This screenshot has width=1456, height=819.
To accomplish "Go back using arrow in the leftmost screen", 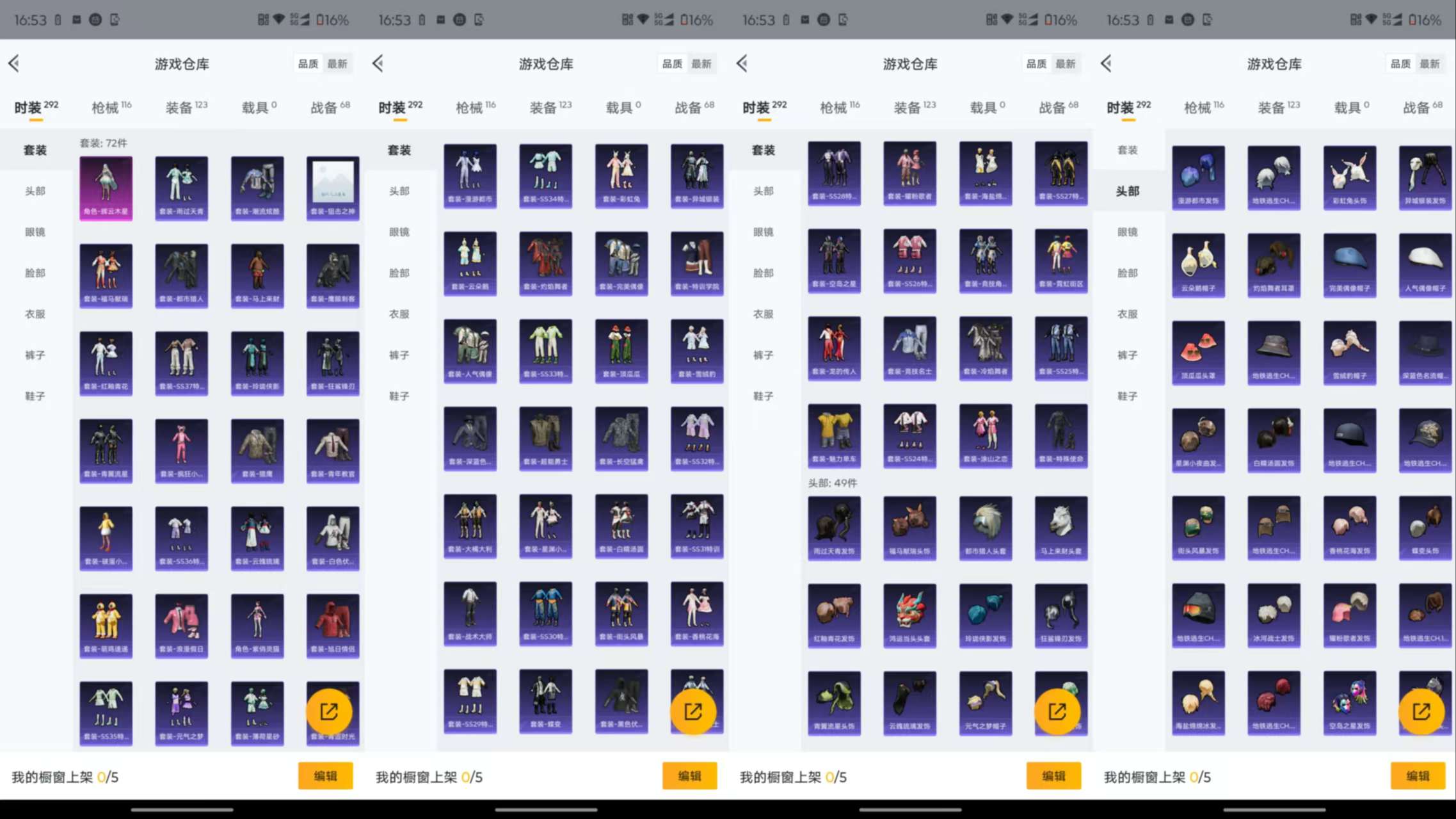I will [14, 63].
